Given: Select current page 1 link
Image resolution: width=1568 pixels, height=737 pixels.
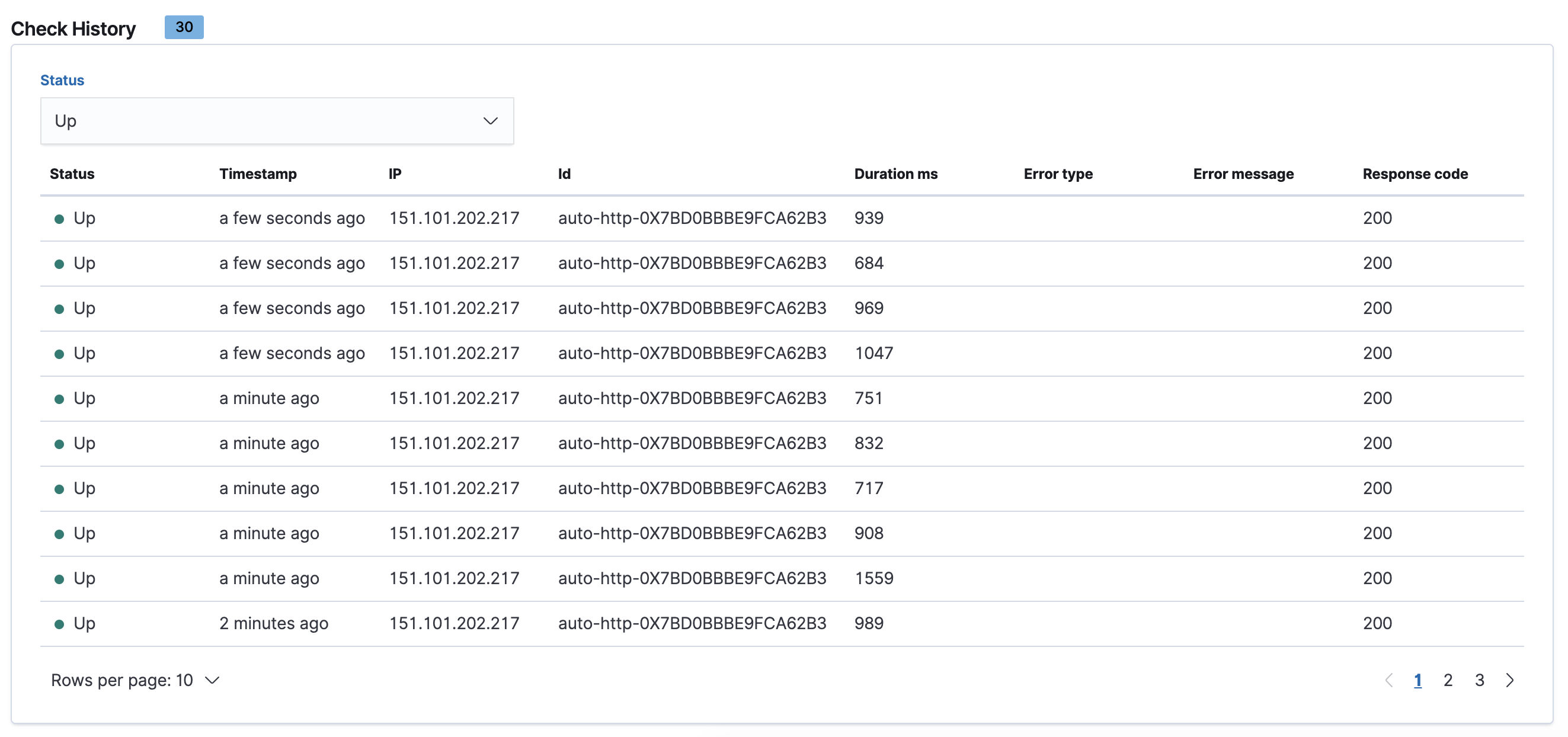Looking at the screenshot, I should tap(1417, 680).
